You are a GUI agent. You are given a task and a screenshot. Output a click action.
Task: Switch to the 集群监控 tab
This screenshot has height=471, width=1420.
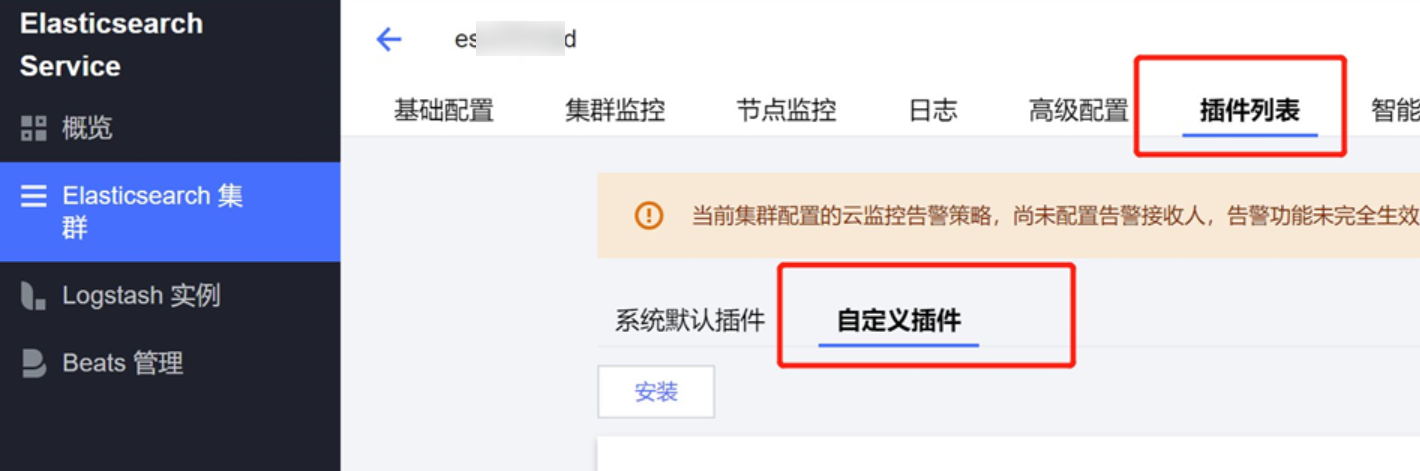[x=615, y=110]
